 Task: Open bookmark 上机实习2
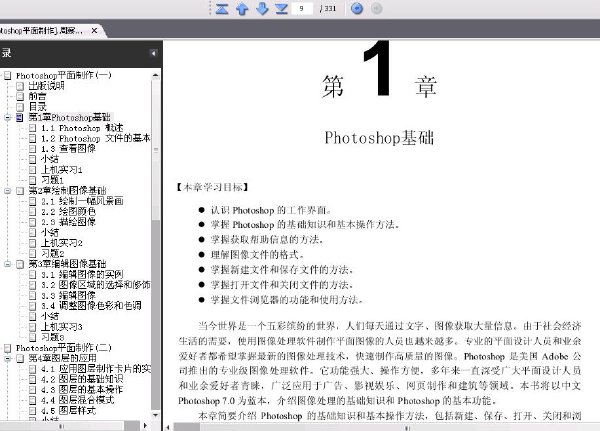62,243
